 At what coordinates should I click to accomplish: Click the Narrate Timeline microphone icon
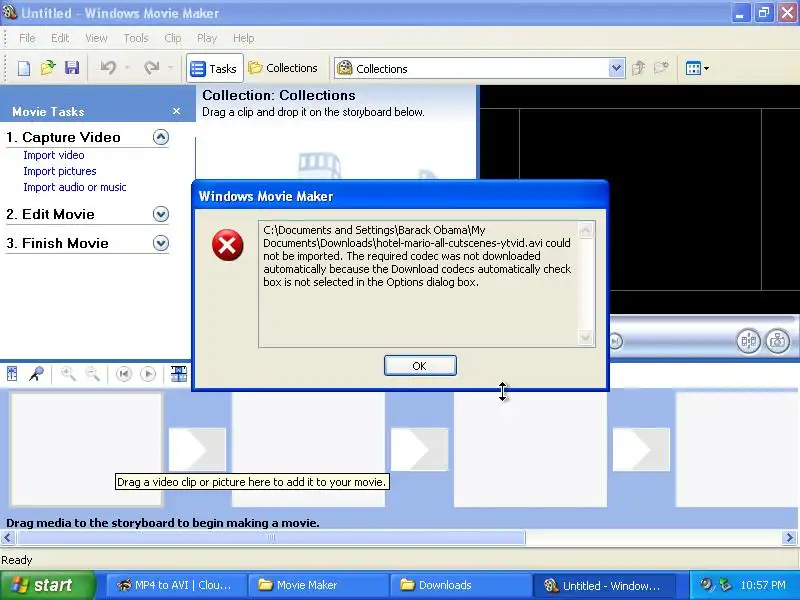36,374
